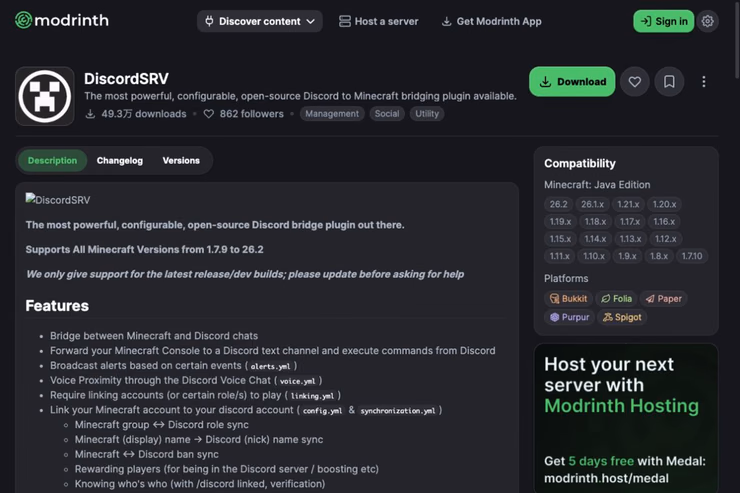Click the 1.9.x version tag
Screen dimensions: 740x493
click(627, 256)
